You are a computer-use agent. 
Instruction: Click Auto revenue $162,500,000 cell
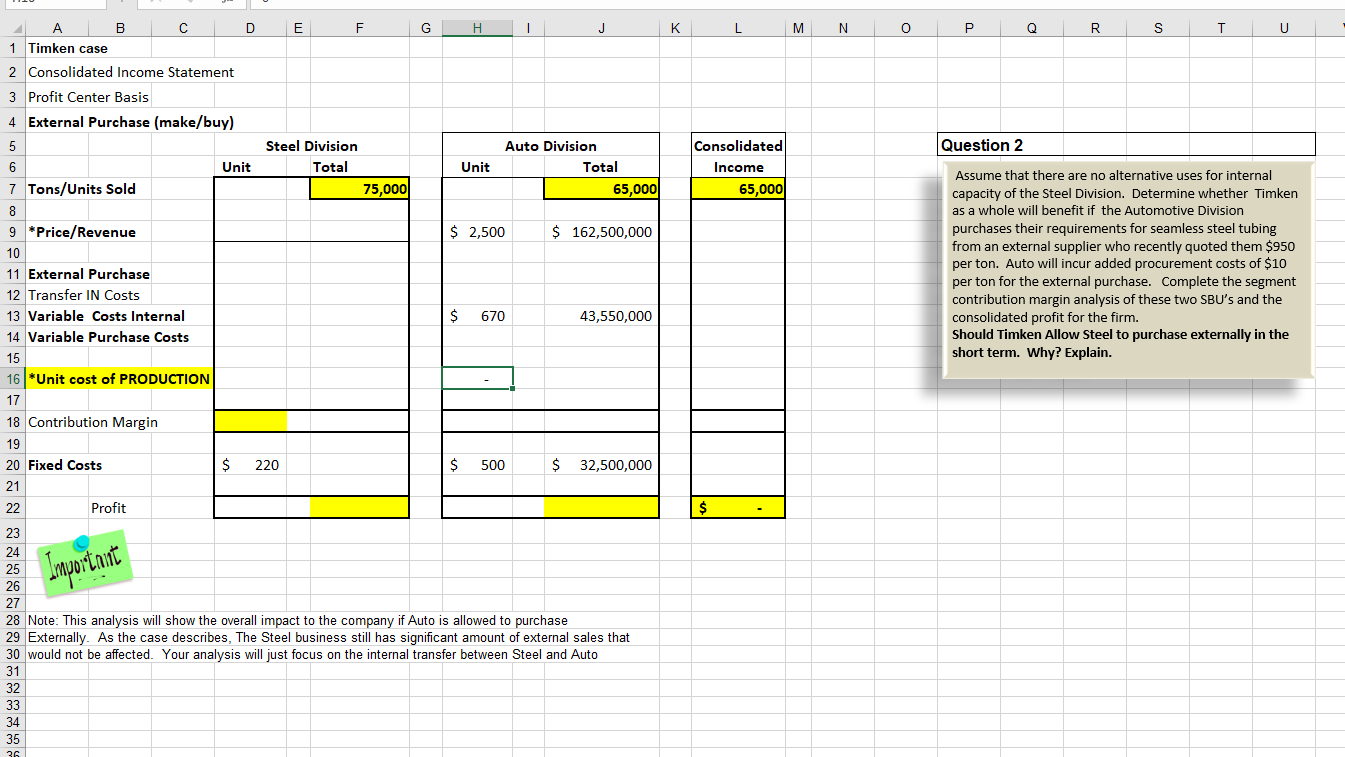[x=600, y=232]
